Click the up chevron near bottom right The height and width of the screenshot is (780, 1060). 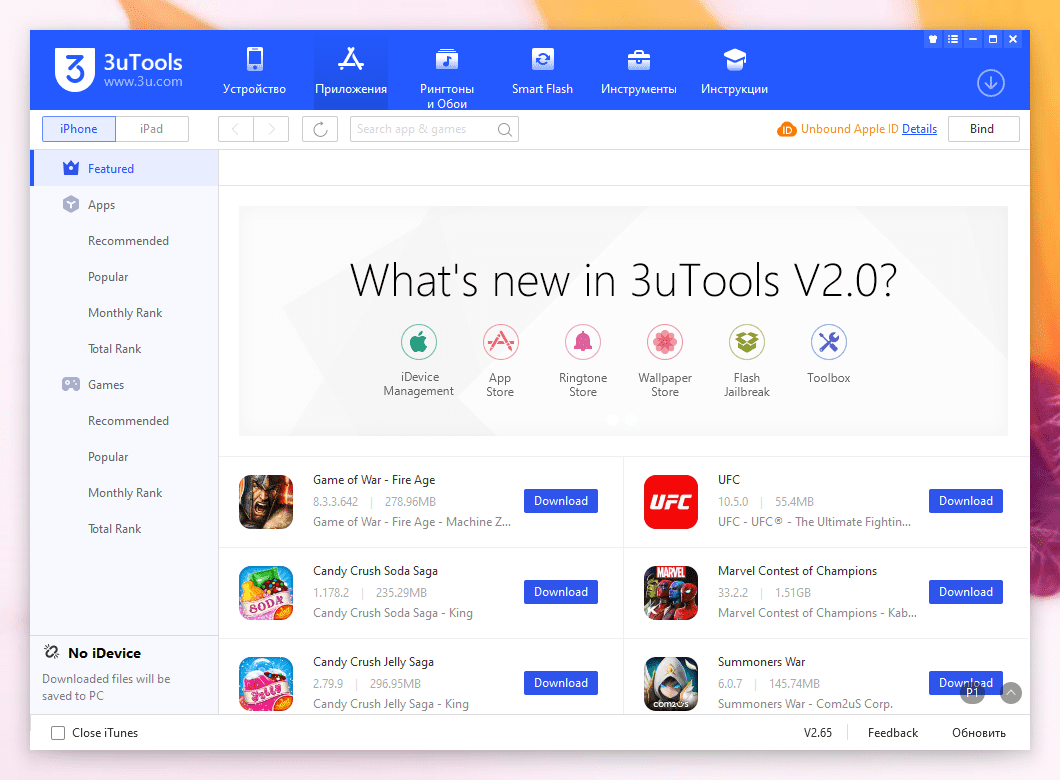(x=1010, y=692)
